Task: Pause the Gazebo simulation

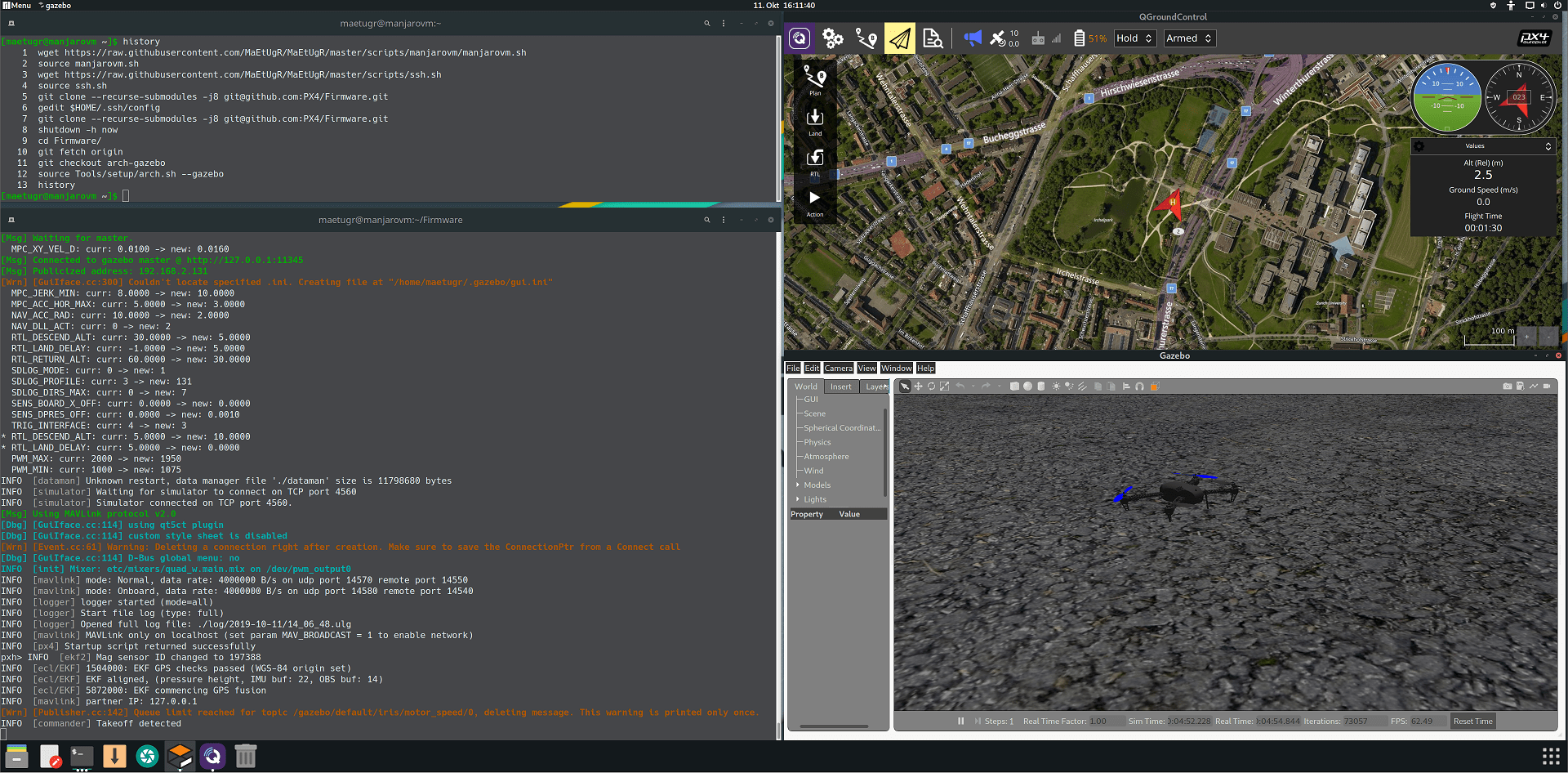Action: click(x=960, y=721)
